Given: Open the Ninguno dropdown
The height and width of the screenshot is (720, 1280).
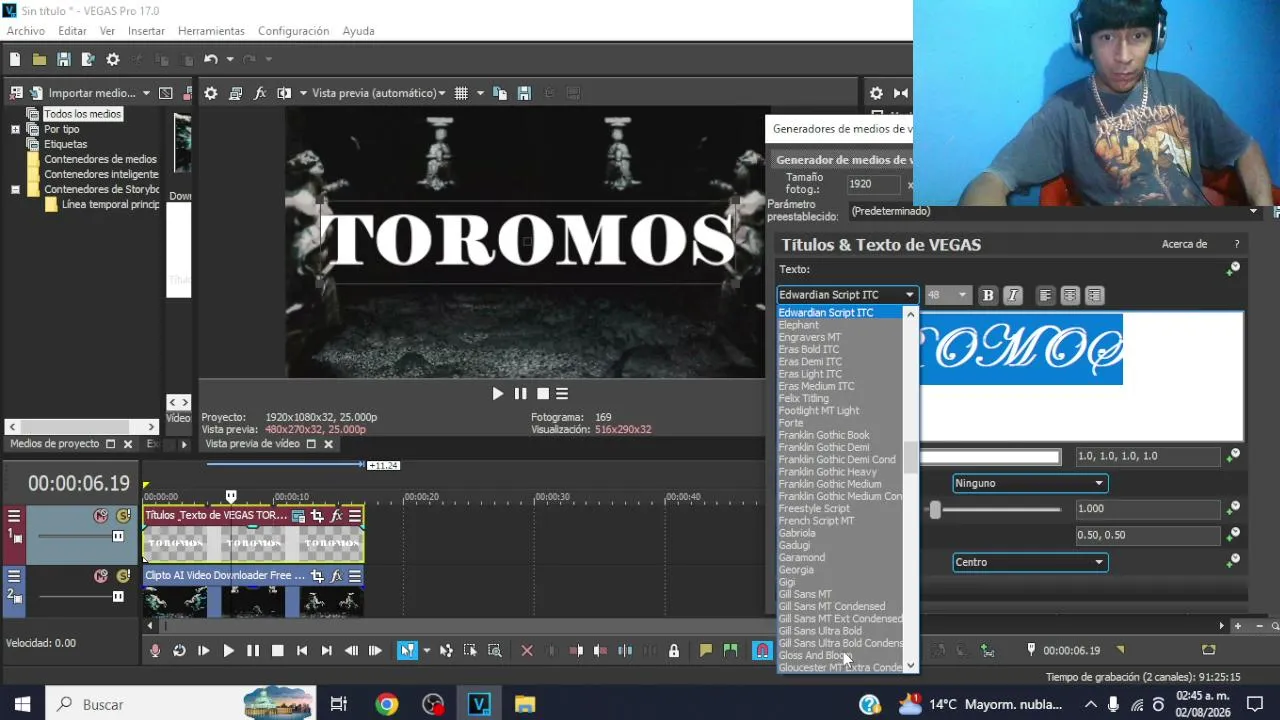Looking at the screenshot, I should coord(1029,483).
